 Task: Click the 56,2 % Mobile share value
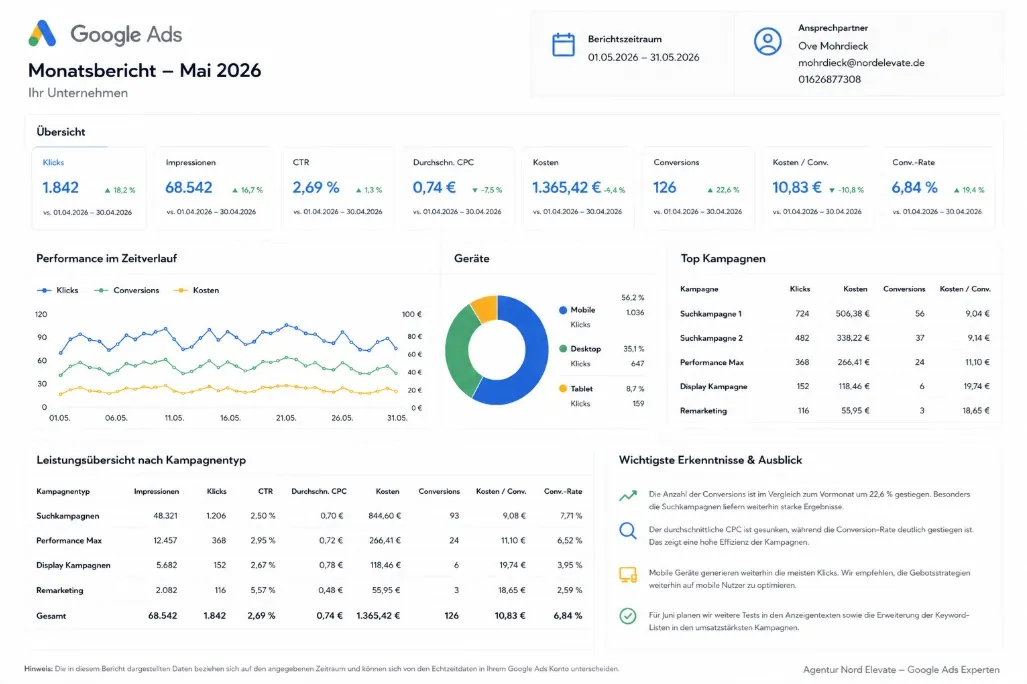tap(633, 297)
